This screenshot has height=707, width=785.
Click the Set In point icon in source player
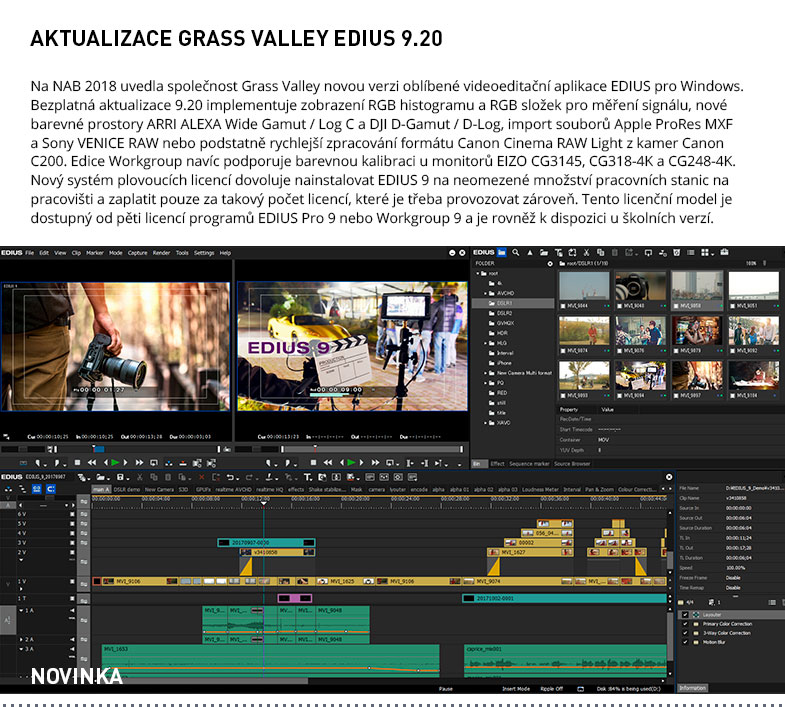click(39, 463)
